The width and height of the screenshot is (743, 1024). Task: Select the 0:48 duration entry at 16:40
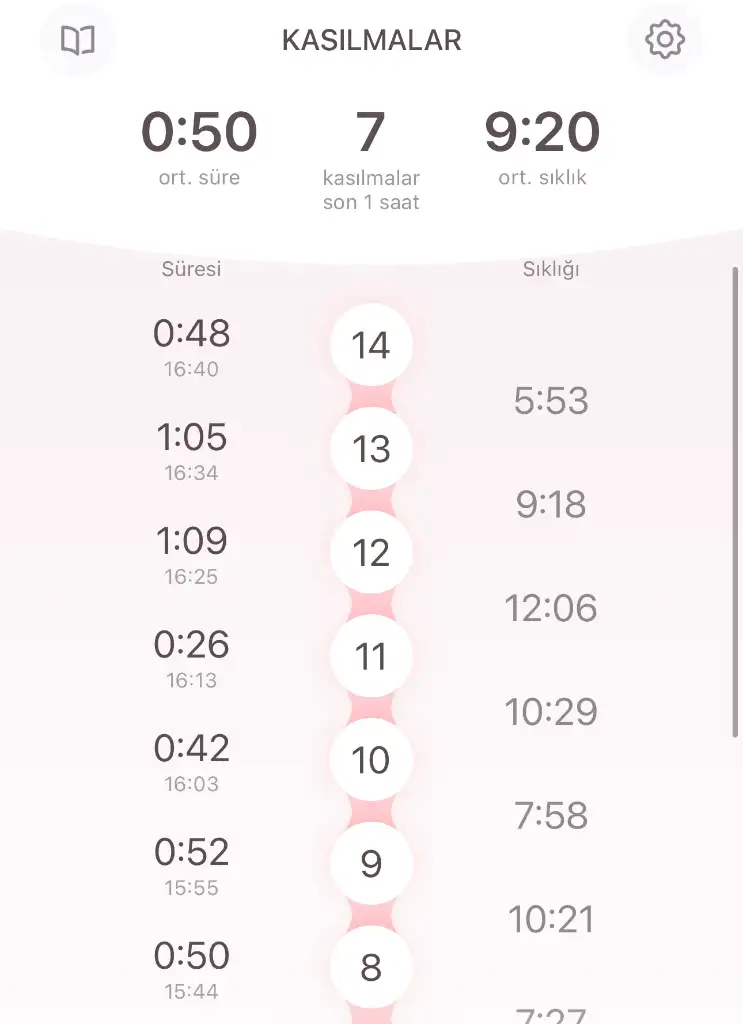coord(191,347)
